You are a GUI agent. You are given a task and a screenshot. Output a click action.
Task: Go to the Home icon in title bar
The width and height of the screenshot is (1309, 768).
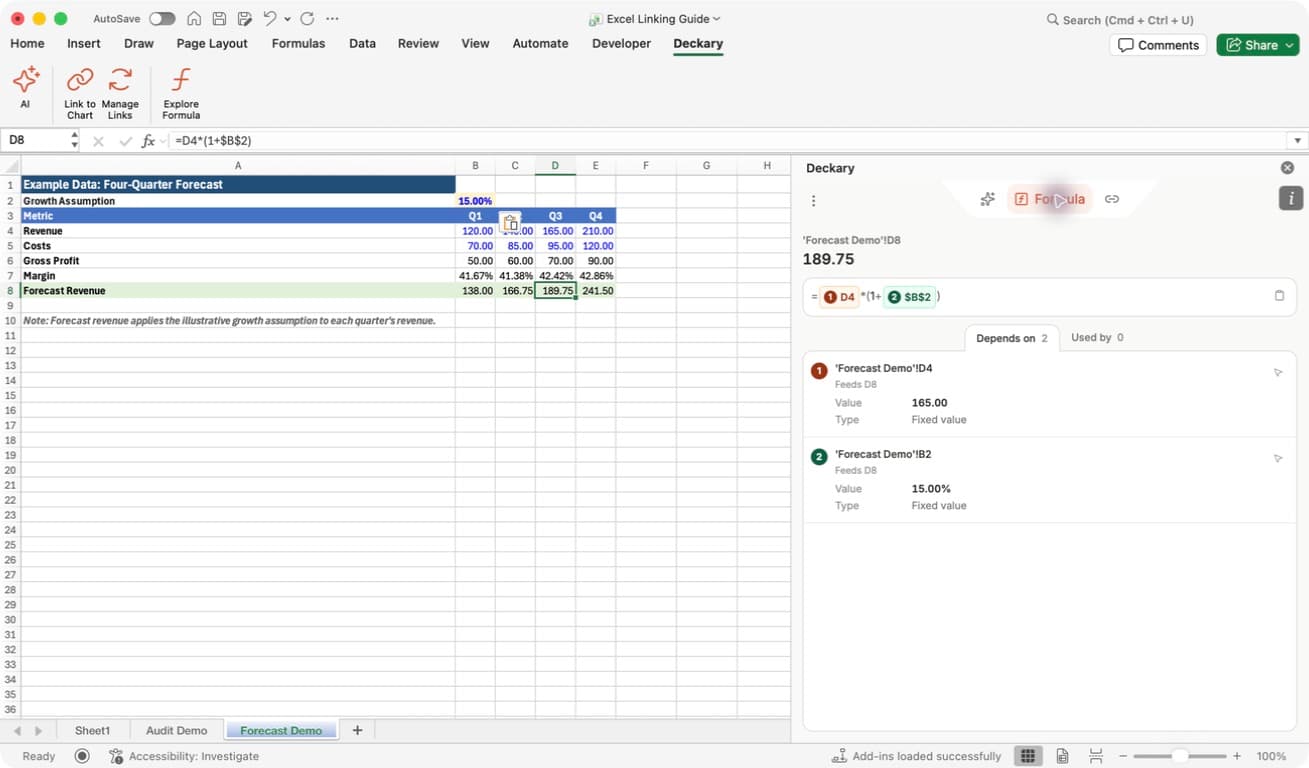point(194,19)
